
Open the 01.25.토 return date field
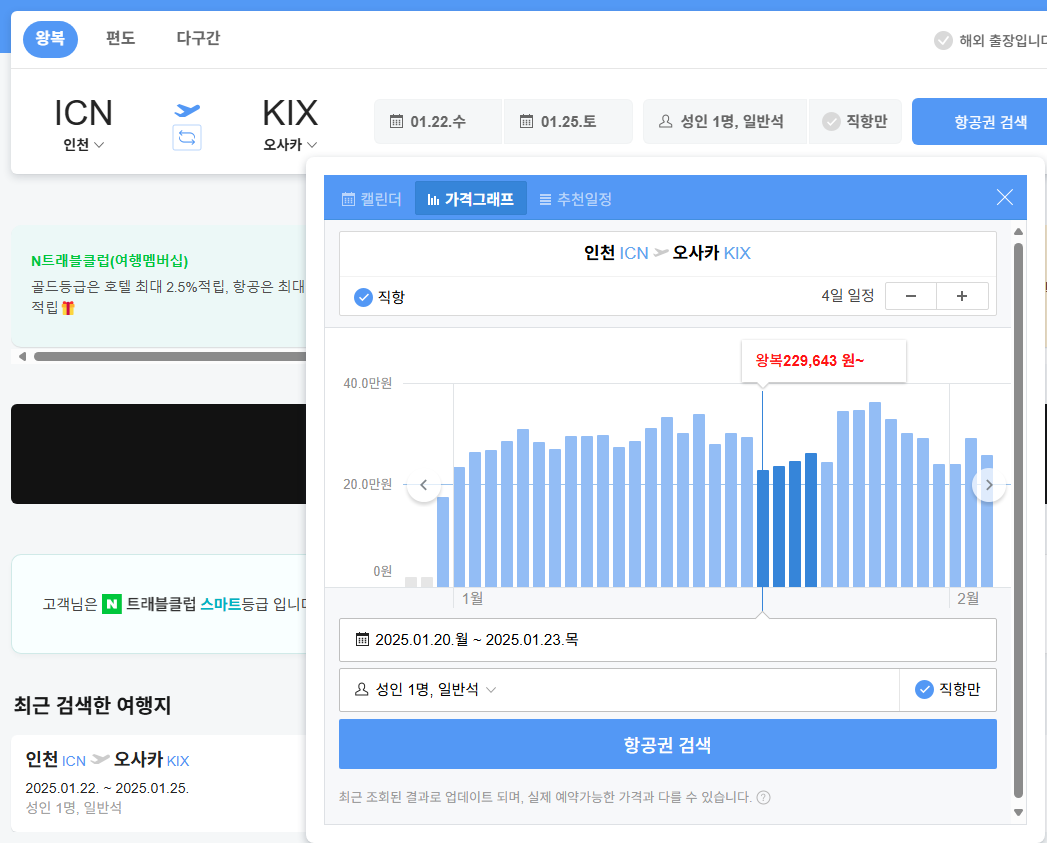tap(568, 122)
